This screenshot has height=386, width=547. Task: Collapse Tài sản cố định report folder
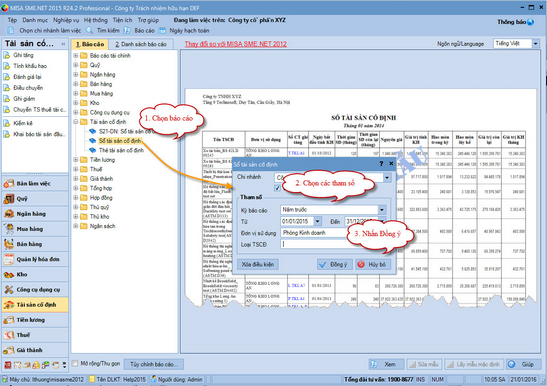tap(76, 122)
